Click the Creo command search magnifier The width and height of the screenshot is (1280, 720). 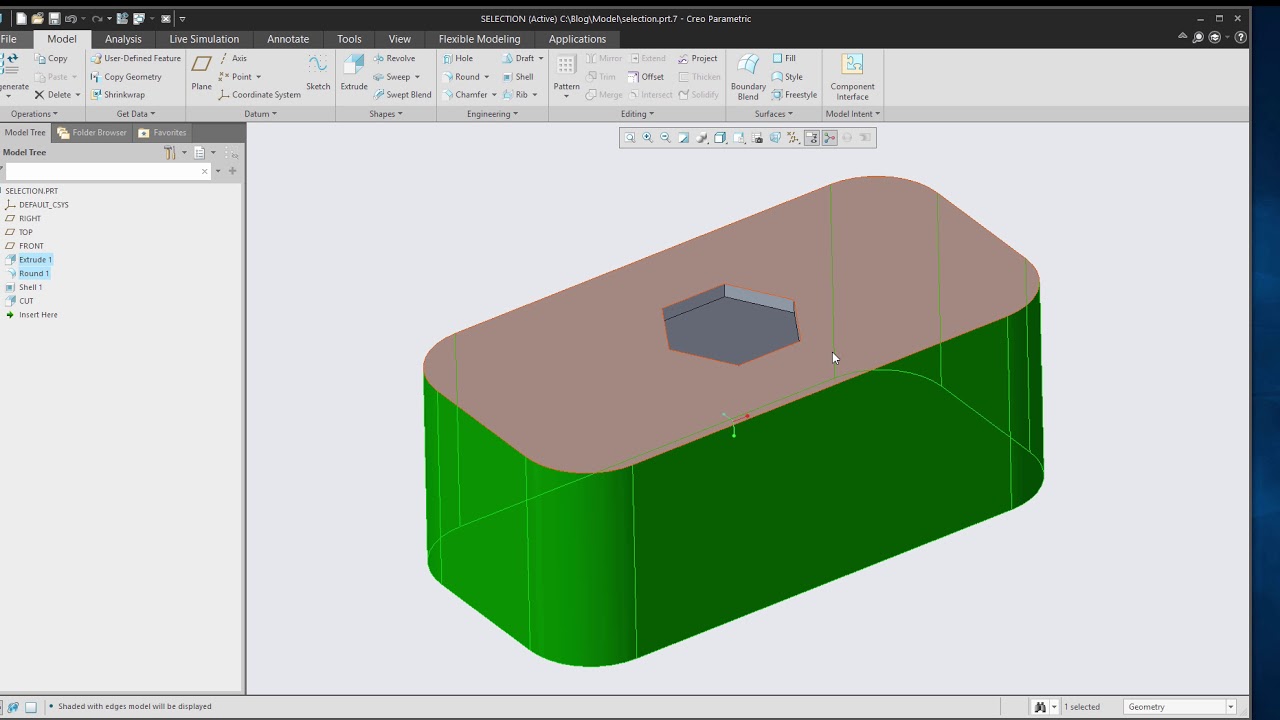click(x=1198, y=37)
